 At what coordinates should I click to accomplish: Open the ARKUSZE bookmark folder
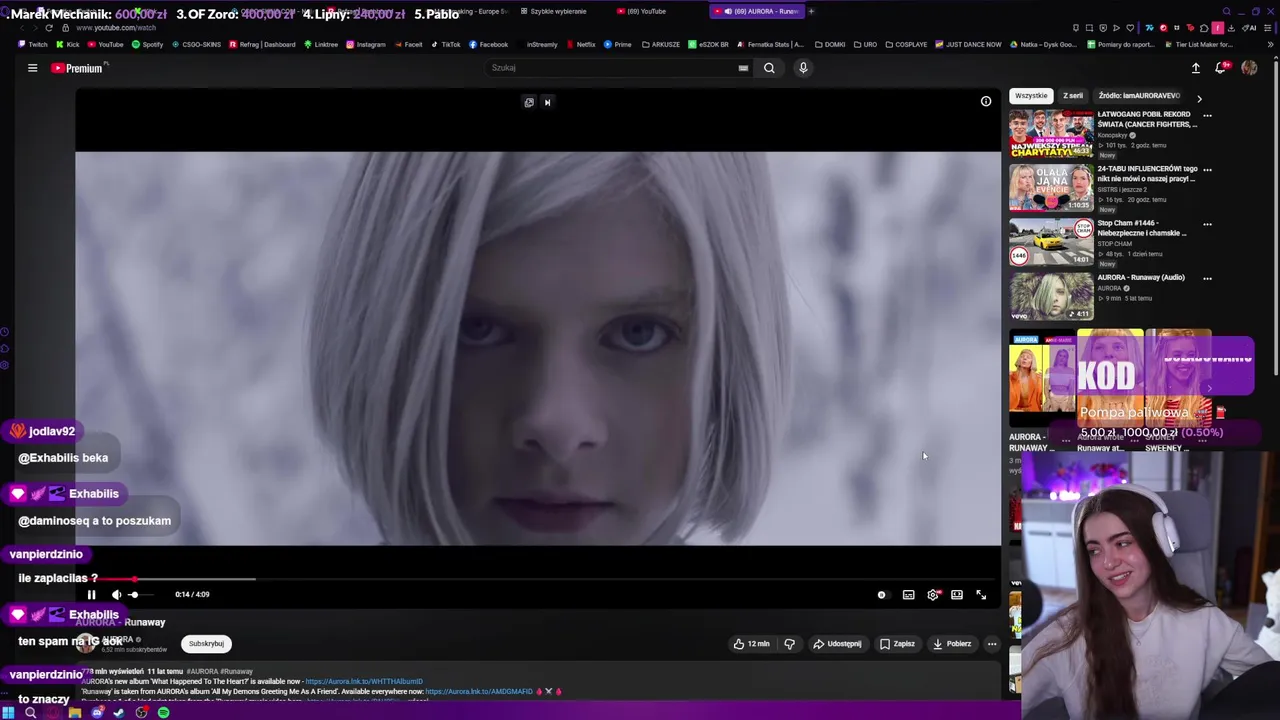coord(660,44)
